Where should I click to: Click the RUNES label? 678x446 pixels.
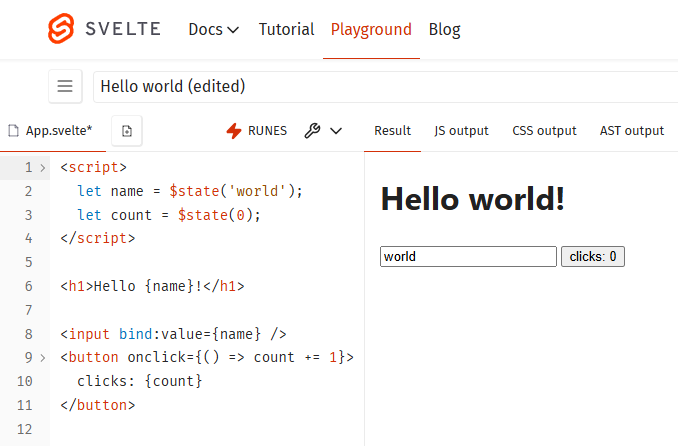pyautogui.click(x=267, y=131)
